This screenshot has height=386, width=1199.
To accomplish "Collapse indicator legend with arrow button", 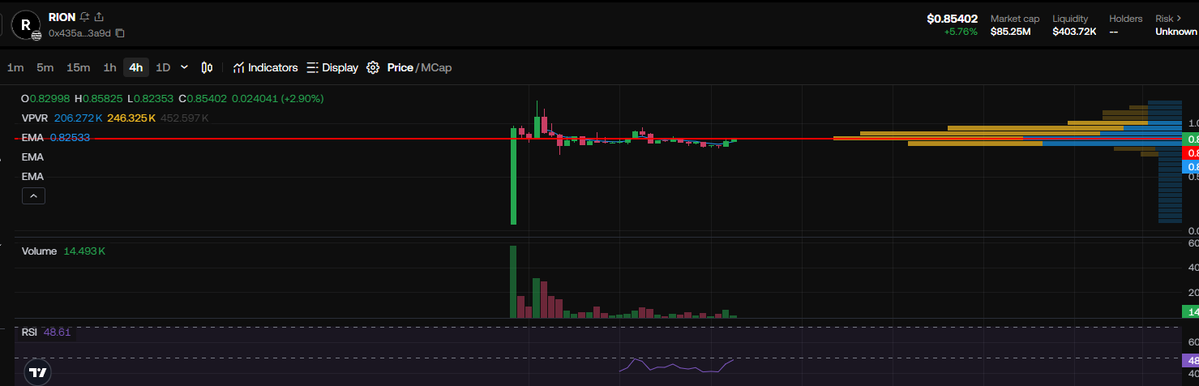I will 33,196.
